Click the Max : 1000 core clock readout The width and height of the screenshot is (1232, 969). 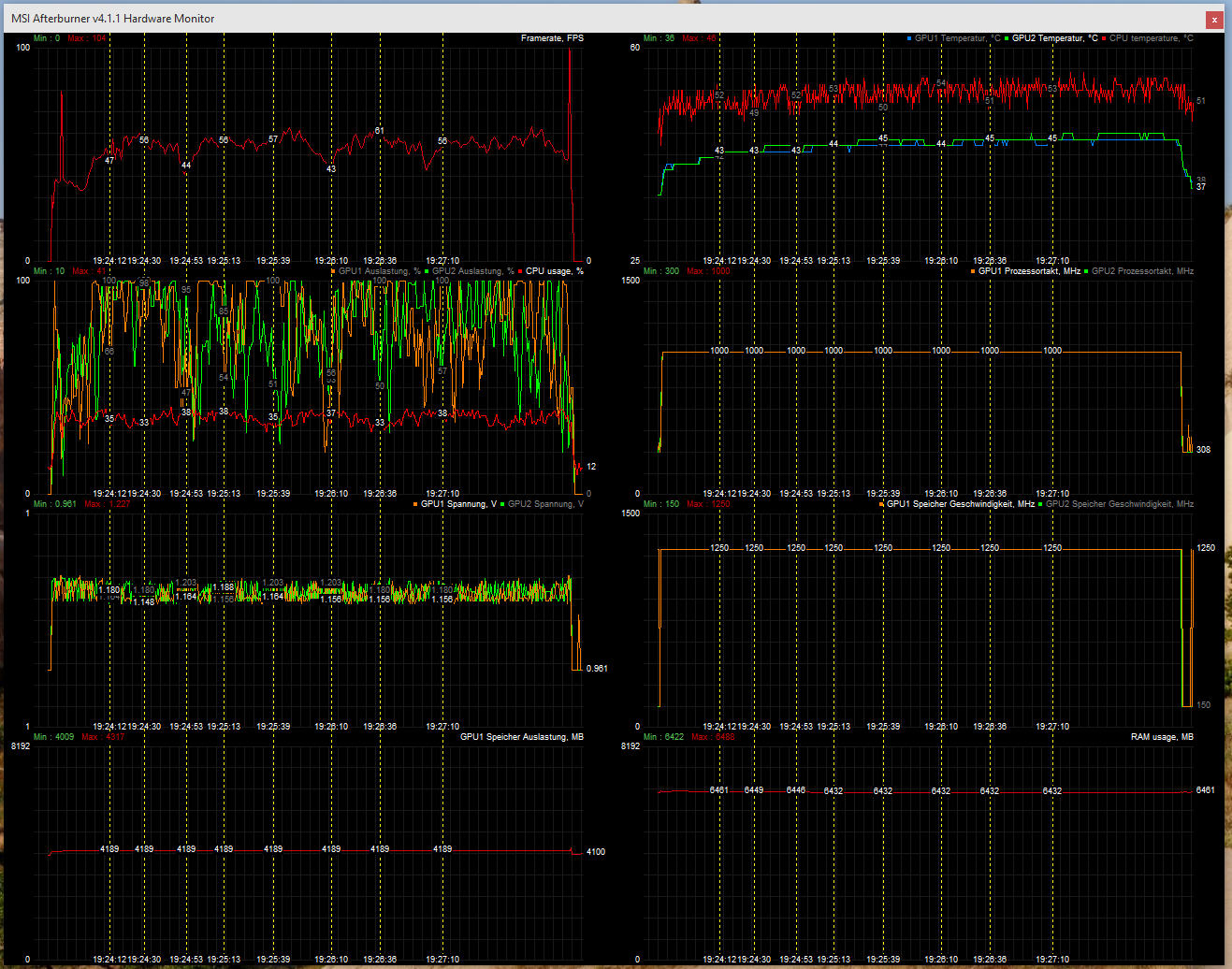coord(708,271)
